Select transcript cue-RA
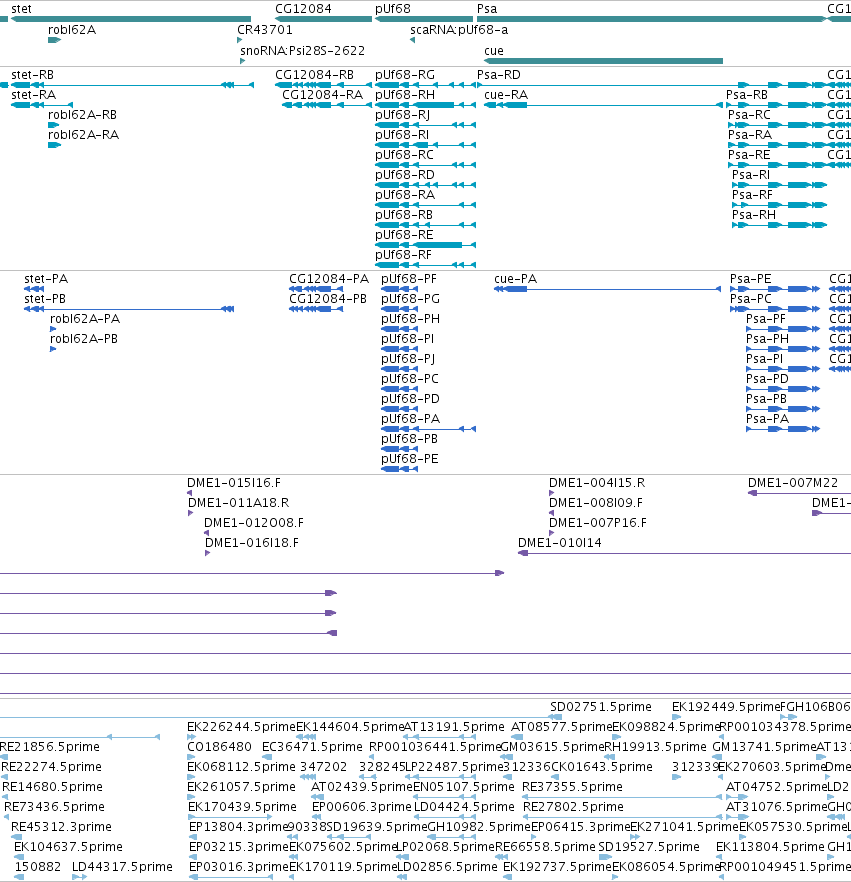This screenshot has height=882, width=851. click(604, 105)
